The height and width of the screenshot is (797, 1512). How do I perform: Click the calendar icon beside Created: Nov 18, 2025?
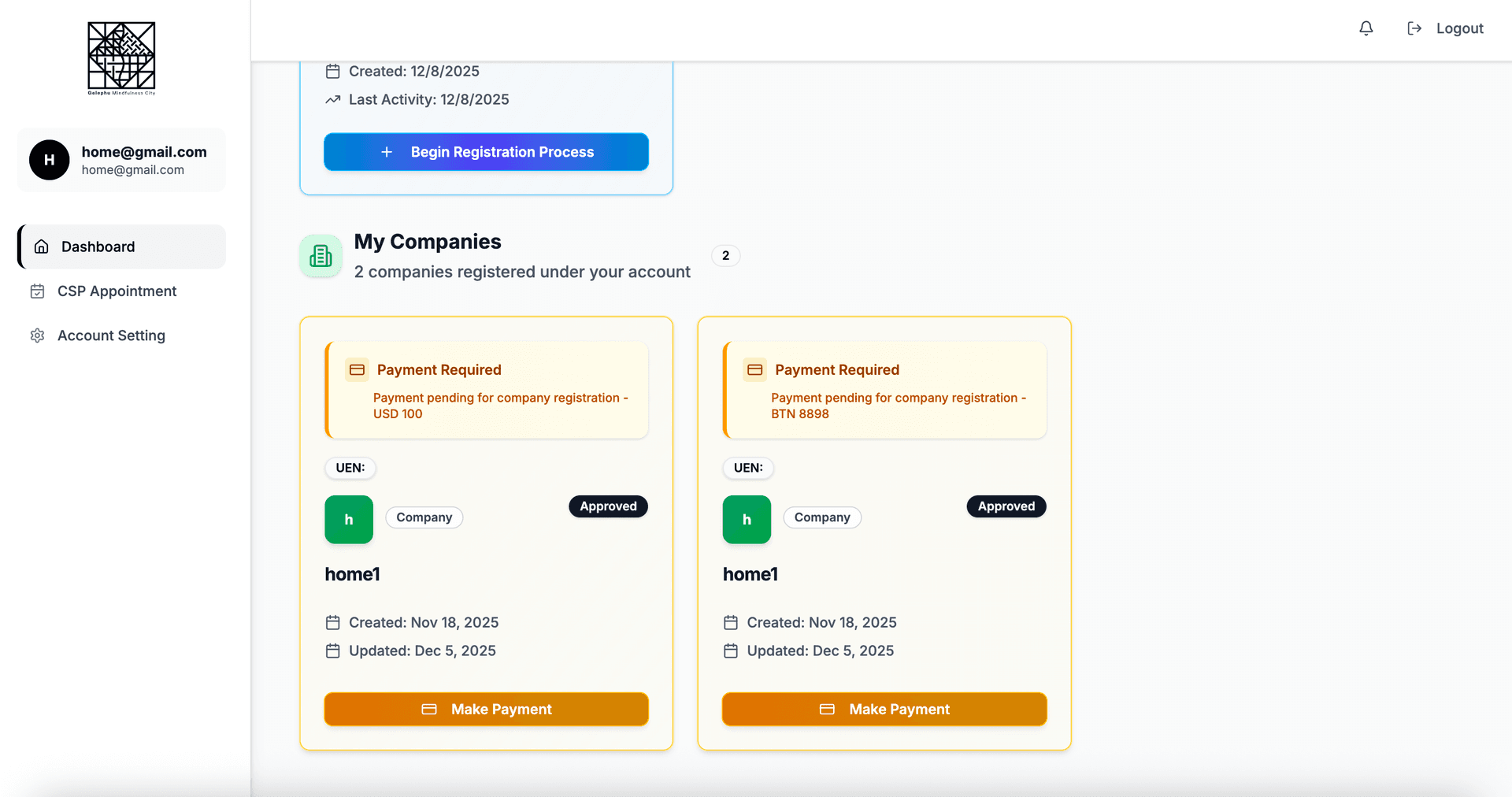(334, 622)
